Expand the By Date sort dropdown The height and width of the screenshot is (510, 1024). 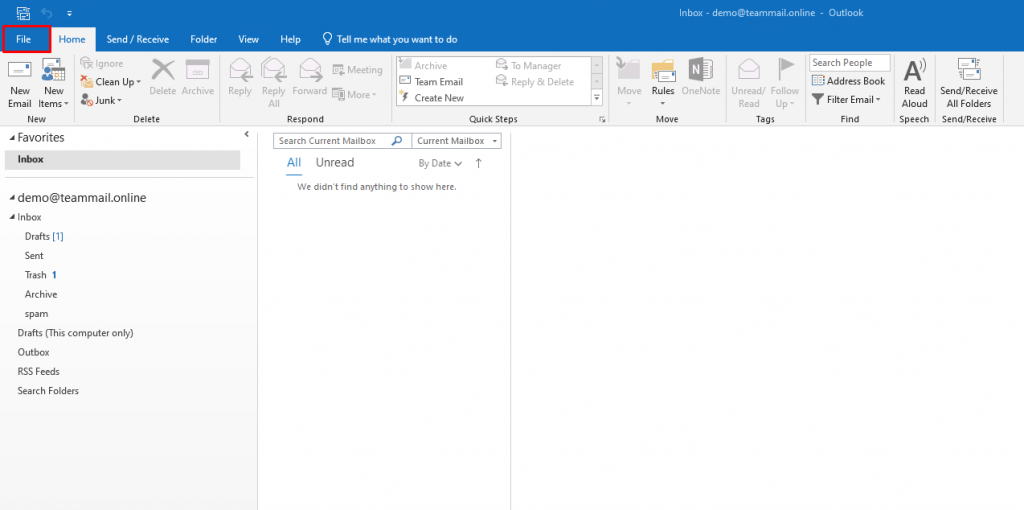[440, 163]
